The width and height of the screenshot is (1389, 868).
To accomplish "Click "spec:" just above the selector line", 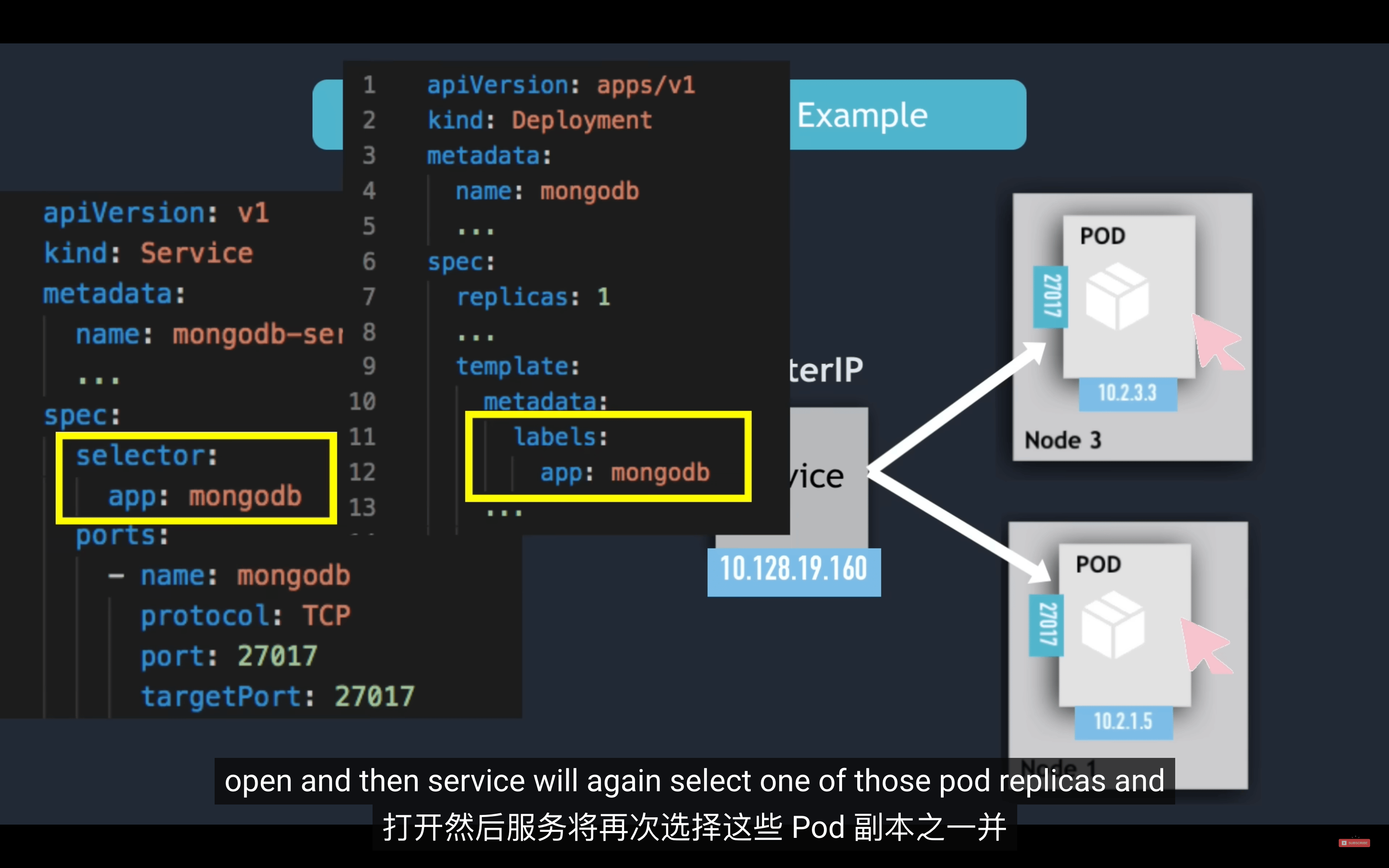I will click(82, 415).
